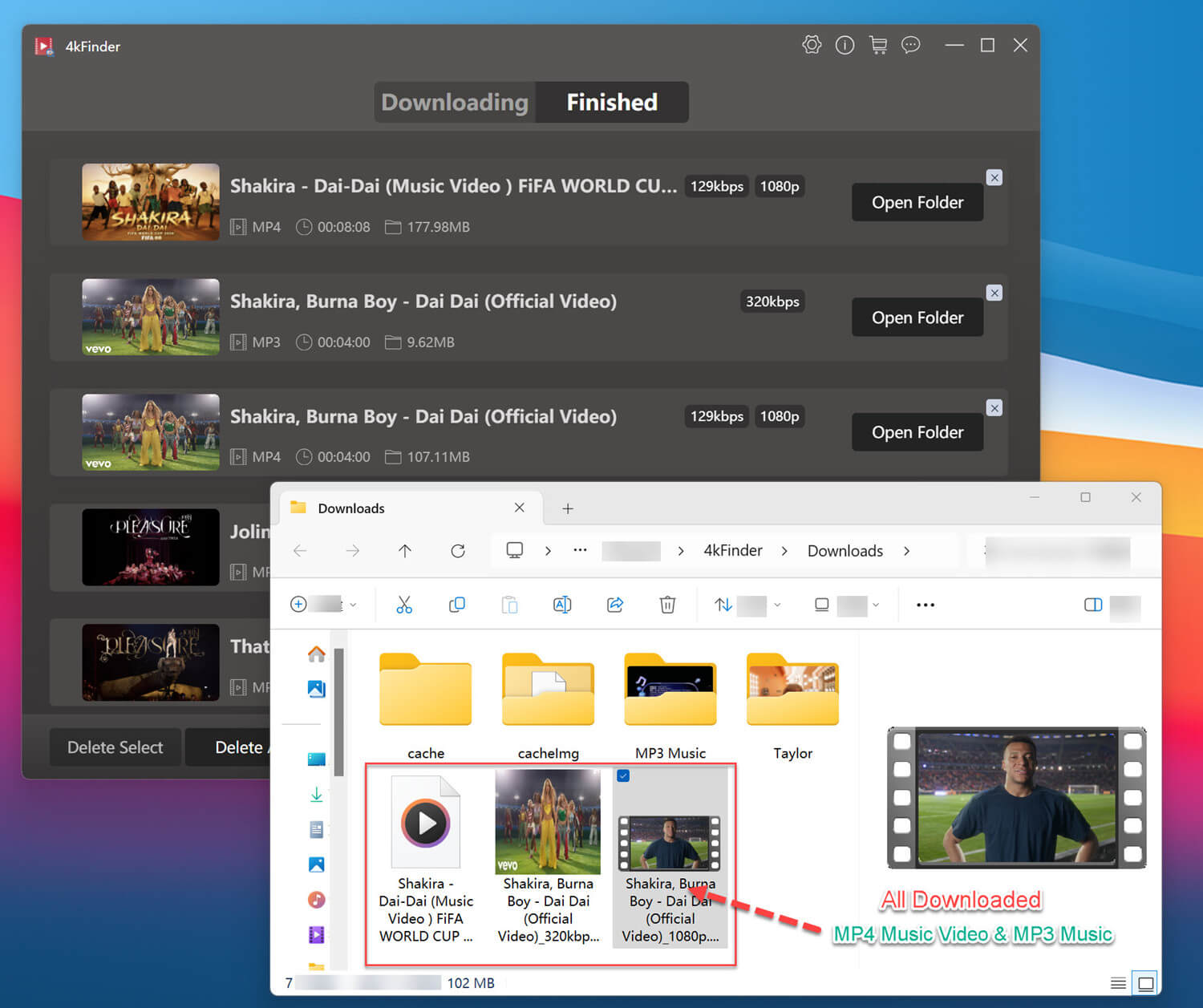
Task: Open See more options in Explorer toolbar
Action: (926, 605)
